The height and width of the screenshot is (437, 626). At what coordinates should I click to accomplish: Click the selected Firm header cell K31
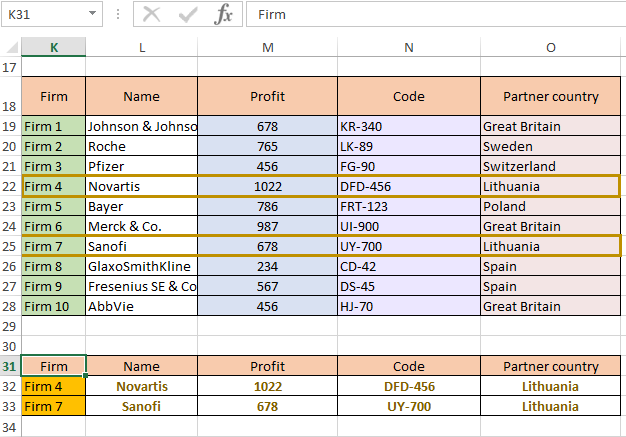pyautogui.click(x=53, y=366)
